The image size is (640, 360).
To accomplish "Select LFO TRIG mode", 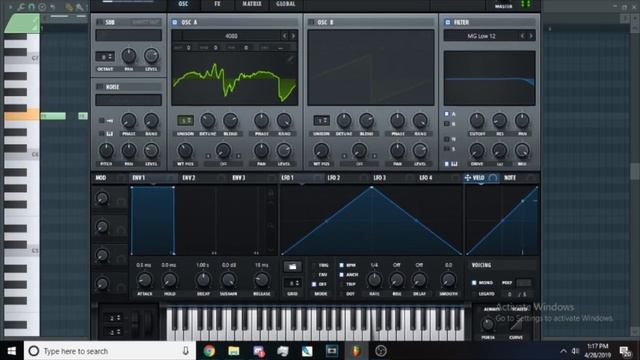I will (314, 265).
